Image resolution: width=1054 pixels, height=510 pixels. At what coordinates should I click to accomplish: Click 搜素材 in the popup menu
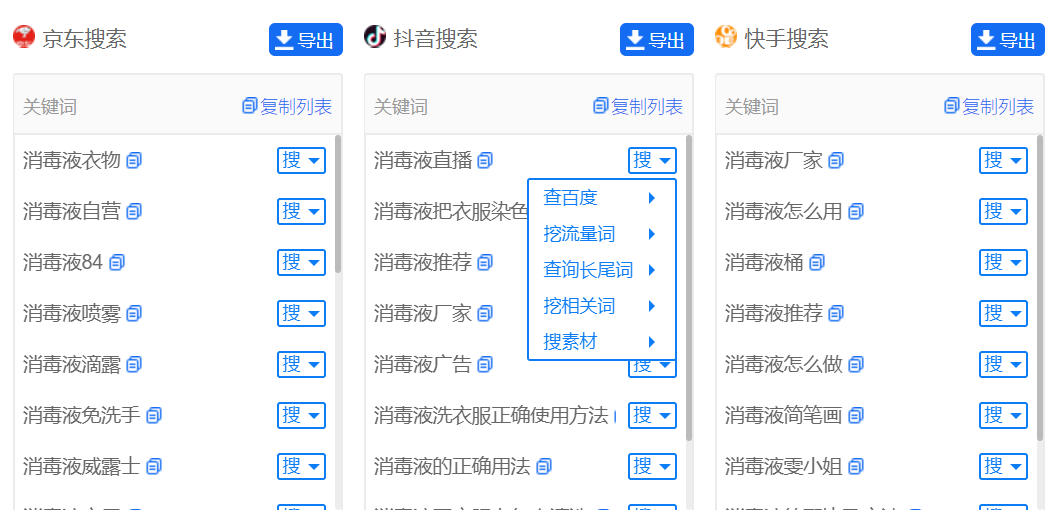(570, 342)
